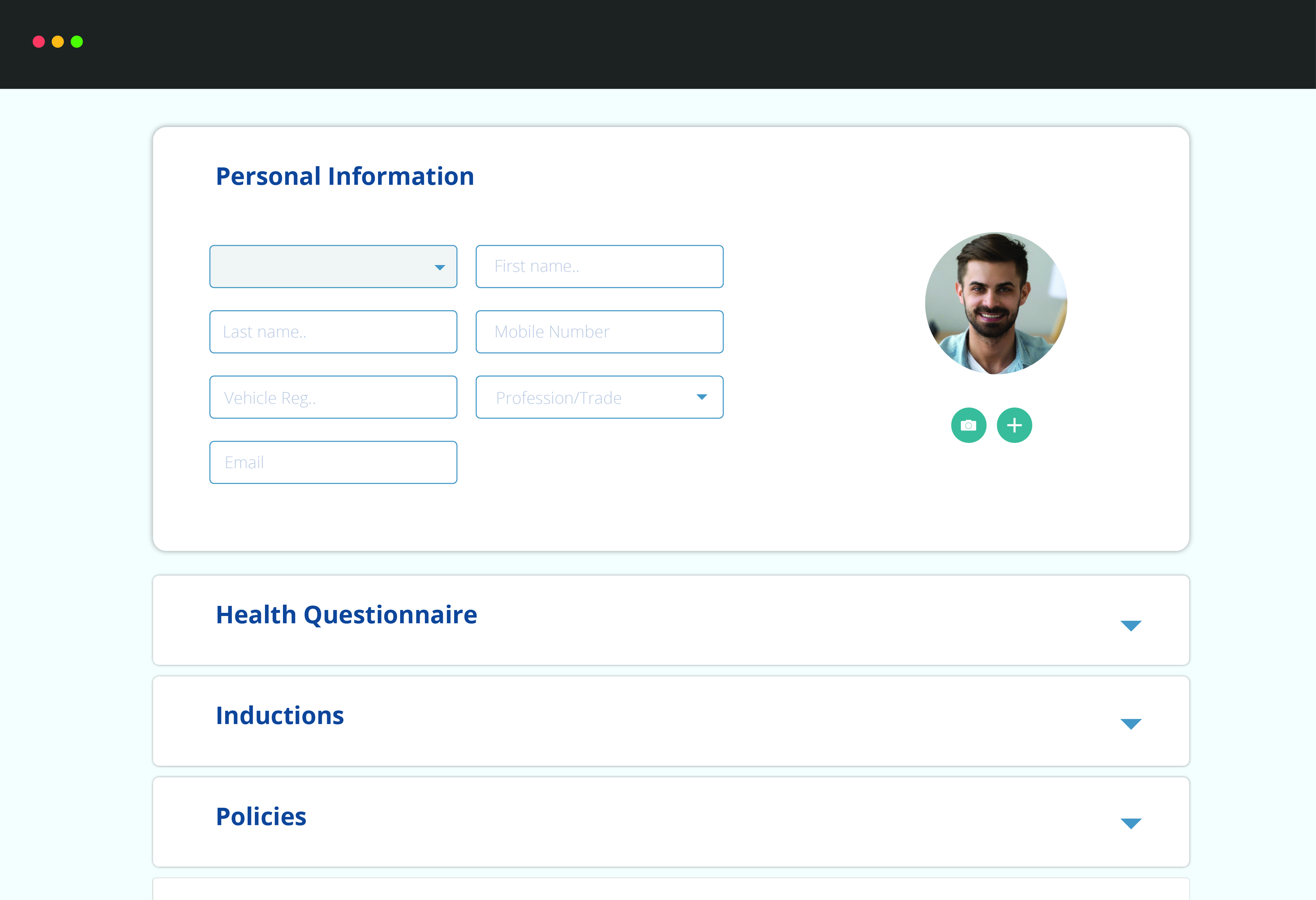This screenshot has height=900, width=1316.
Task: Select the Email input field
Action: tap(333, 462)
